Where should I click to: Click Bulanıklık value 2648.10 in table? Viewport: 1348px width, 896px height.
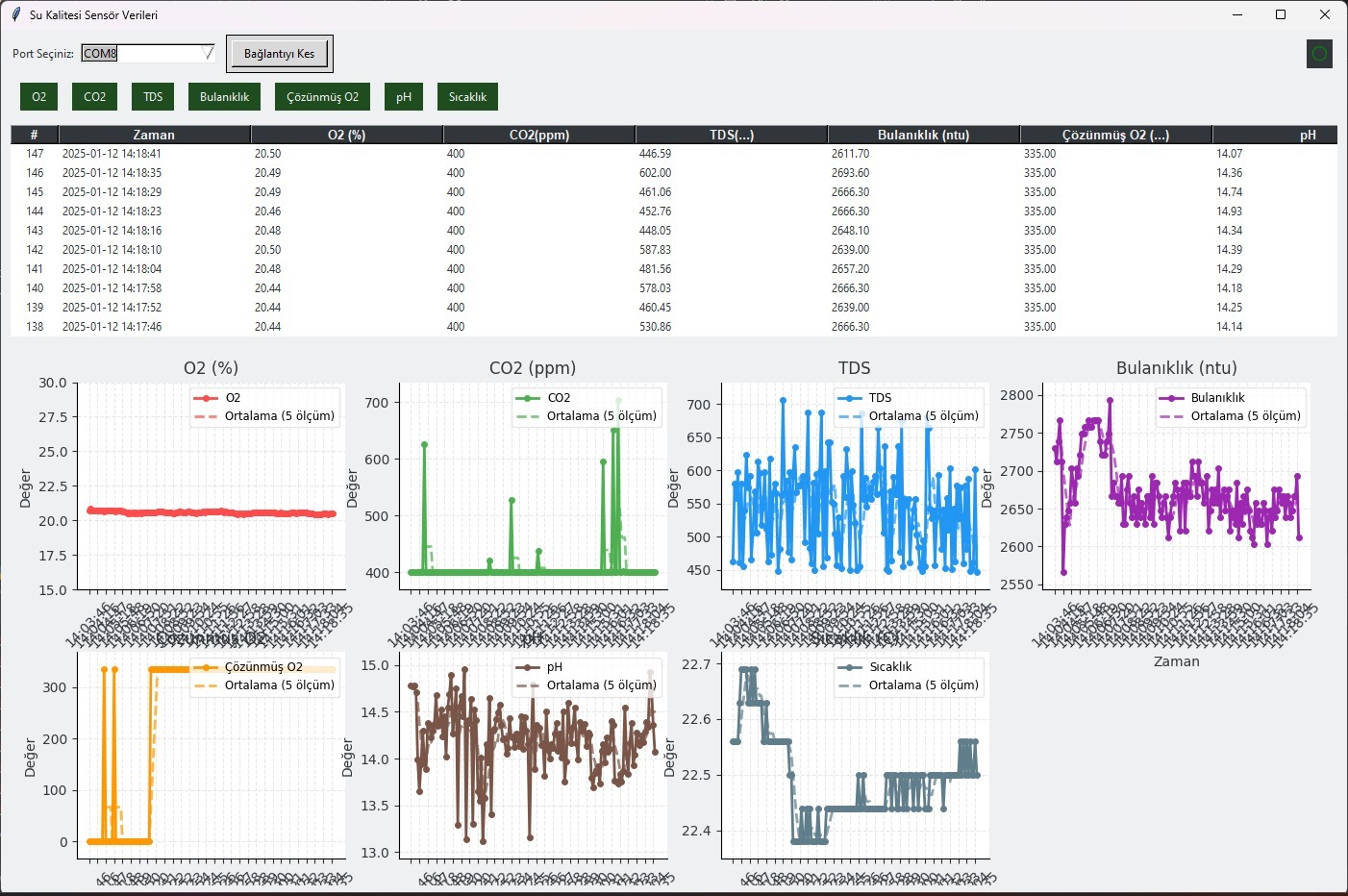pos(850,231)
